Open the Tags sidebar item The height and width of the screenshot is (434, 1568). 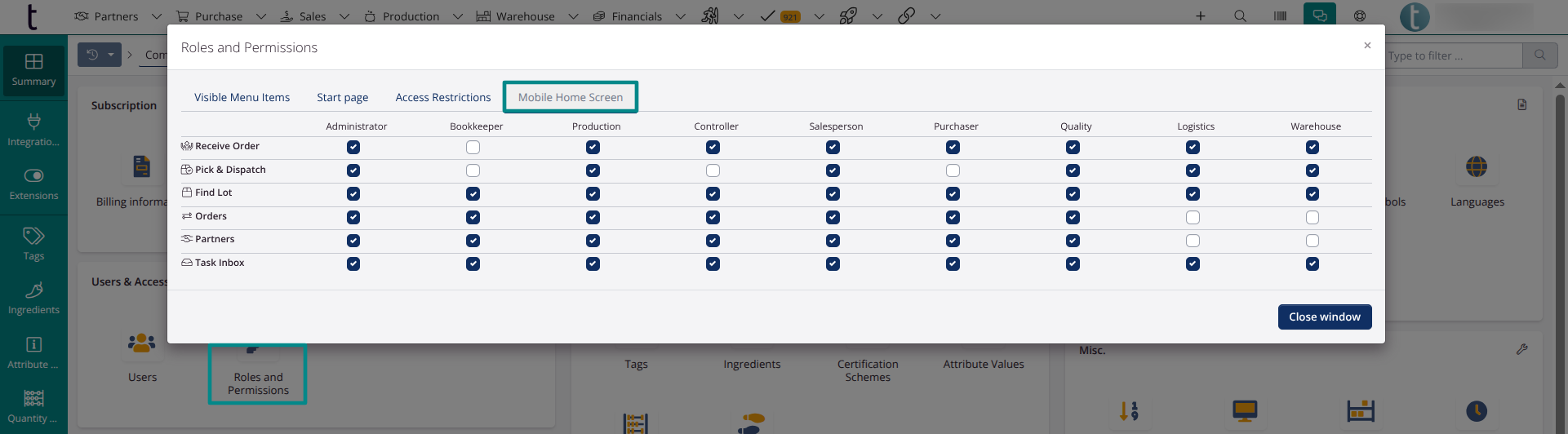click(x=33, y=243)
